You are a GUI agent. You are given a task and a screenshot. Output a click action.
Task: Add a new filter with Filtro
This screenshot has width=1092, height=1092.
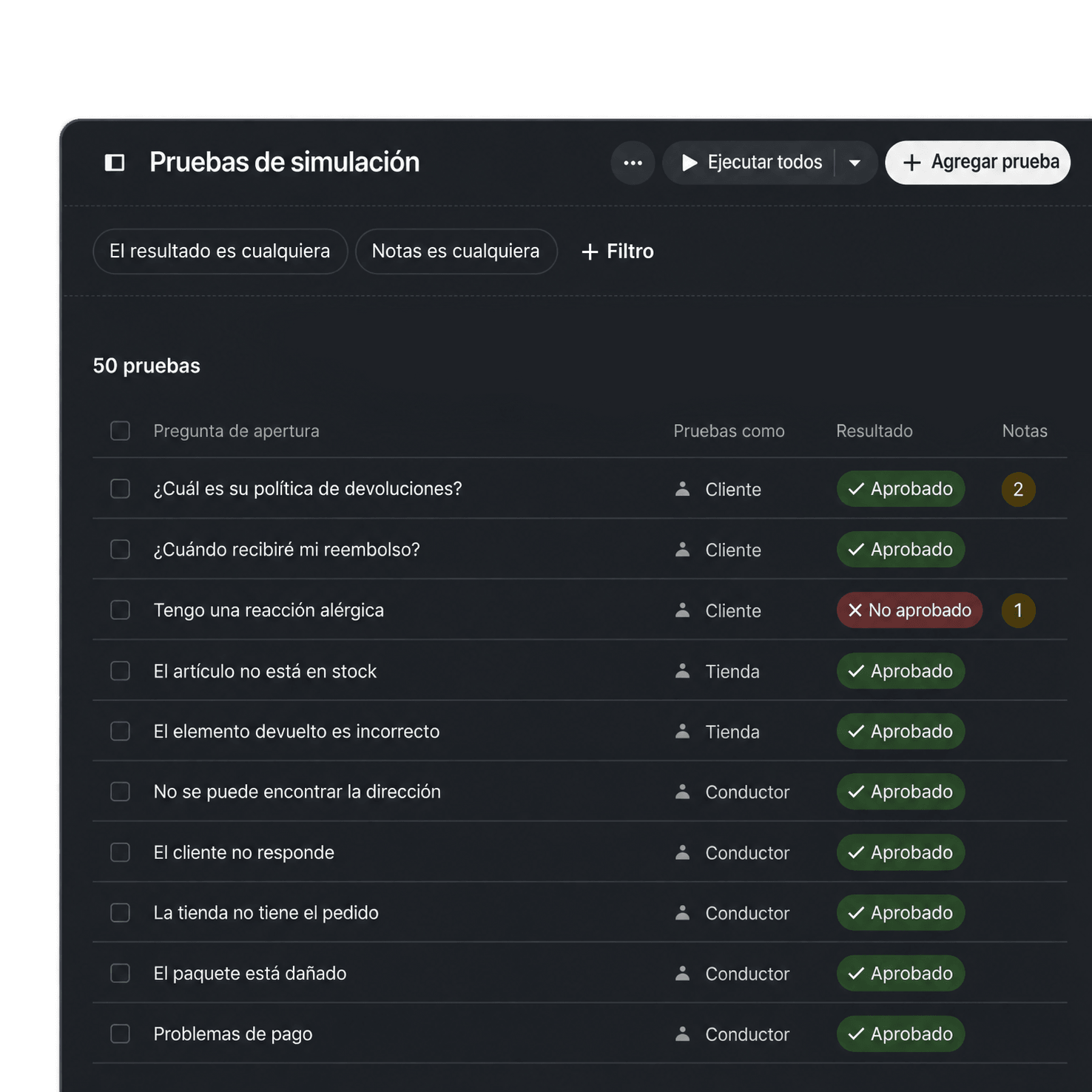pyautogui.click(x=618, y=252)
